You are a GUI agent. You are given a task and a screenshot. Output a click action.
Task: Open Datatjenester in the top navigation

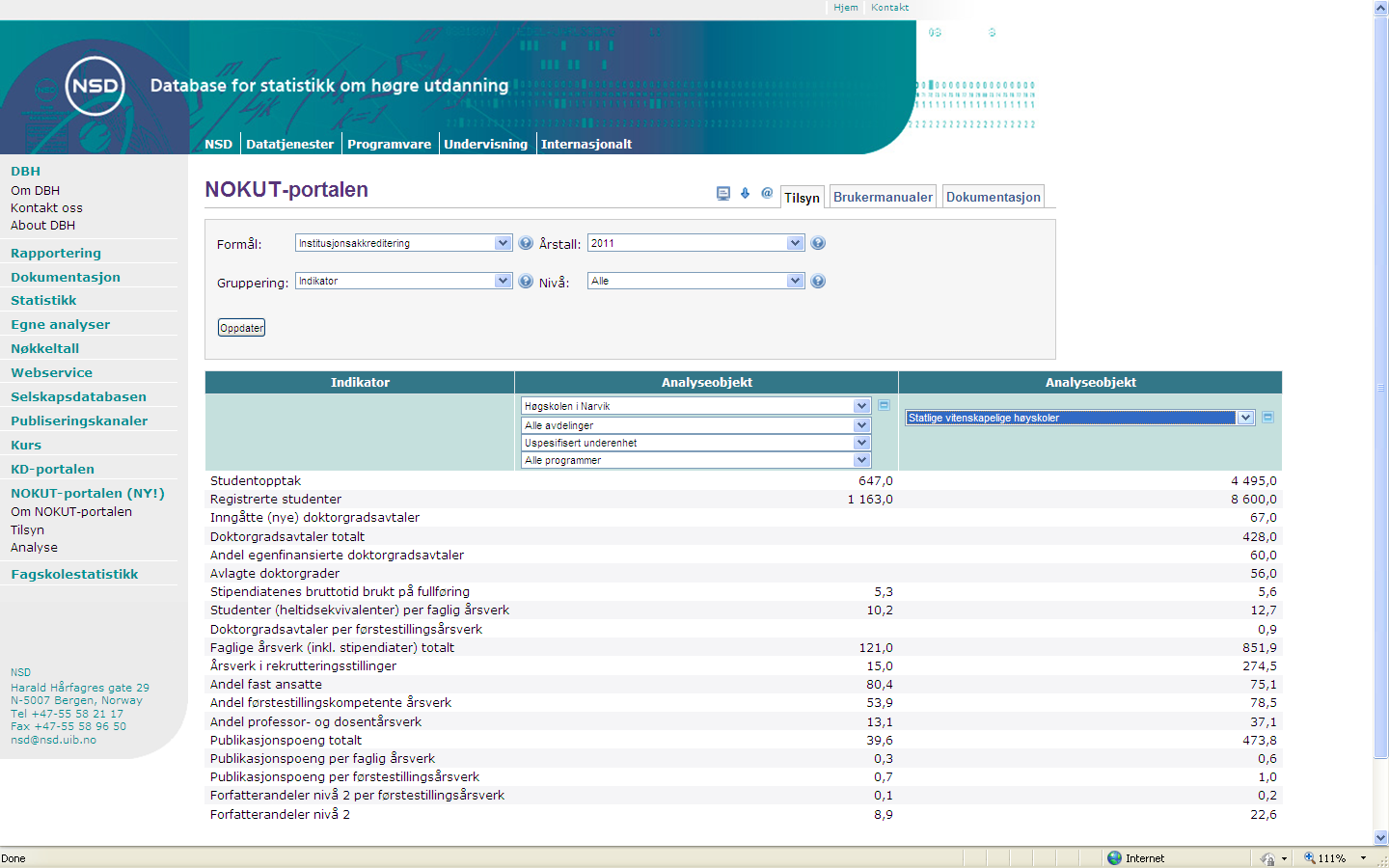tap(290, 144)
